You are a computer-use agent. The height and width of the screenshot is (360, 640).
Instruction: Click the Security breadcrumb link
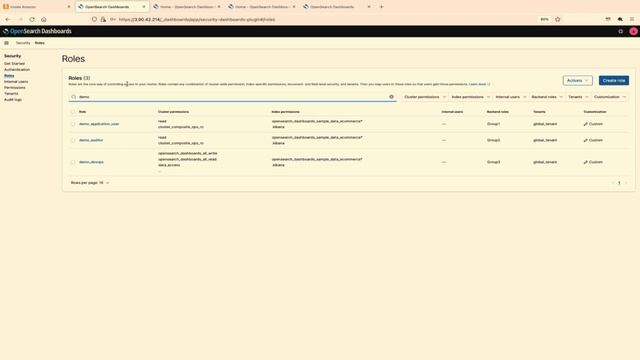point(23,43)
